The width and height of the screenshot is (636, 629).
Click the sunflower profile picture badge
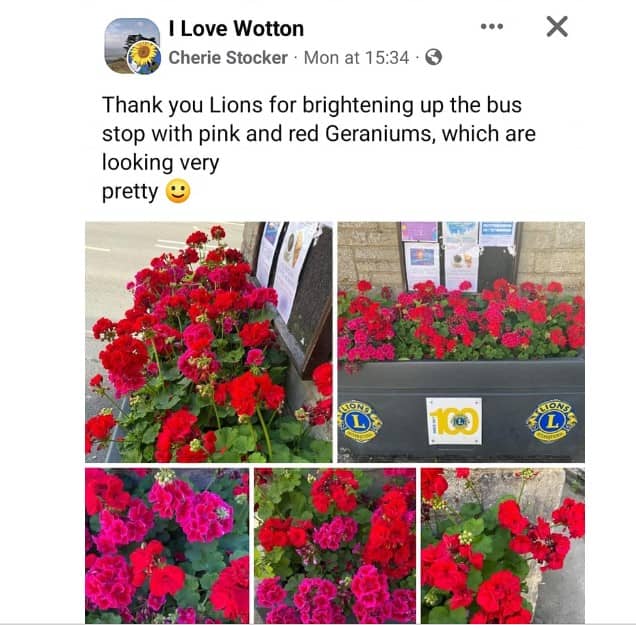(144, 57)
